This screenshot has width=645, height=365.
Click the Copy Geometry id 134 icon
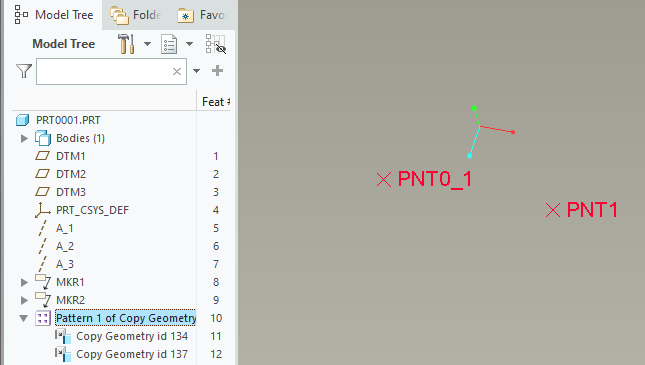(63, 336)
